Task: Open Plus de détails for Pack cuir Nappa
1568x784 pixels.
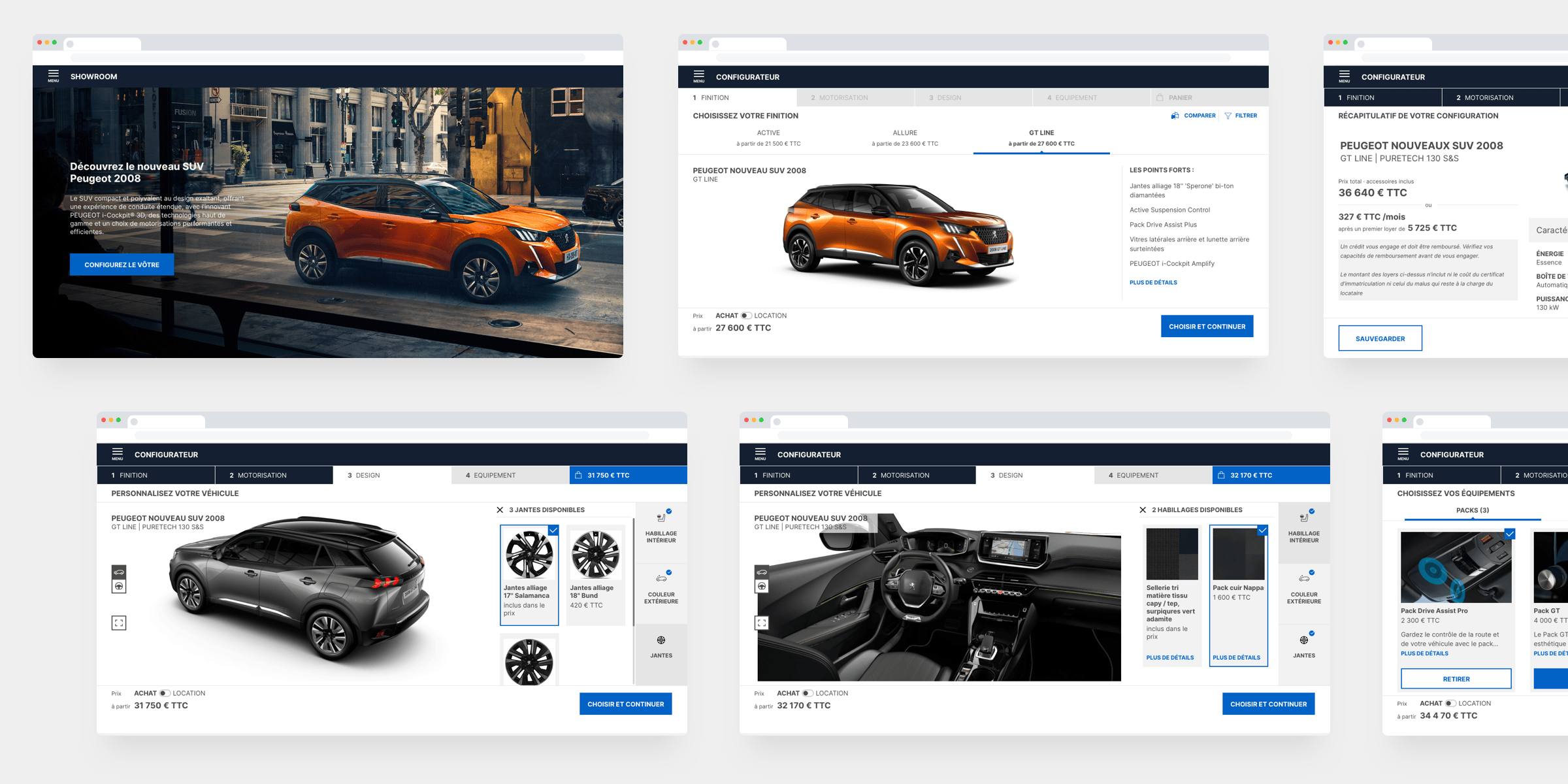Action: pos(1236,657)
